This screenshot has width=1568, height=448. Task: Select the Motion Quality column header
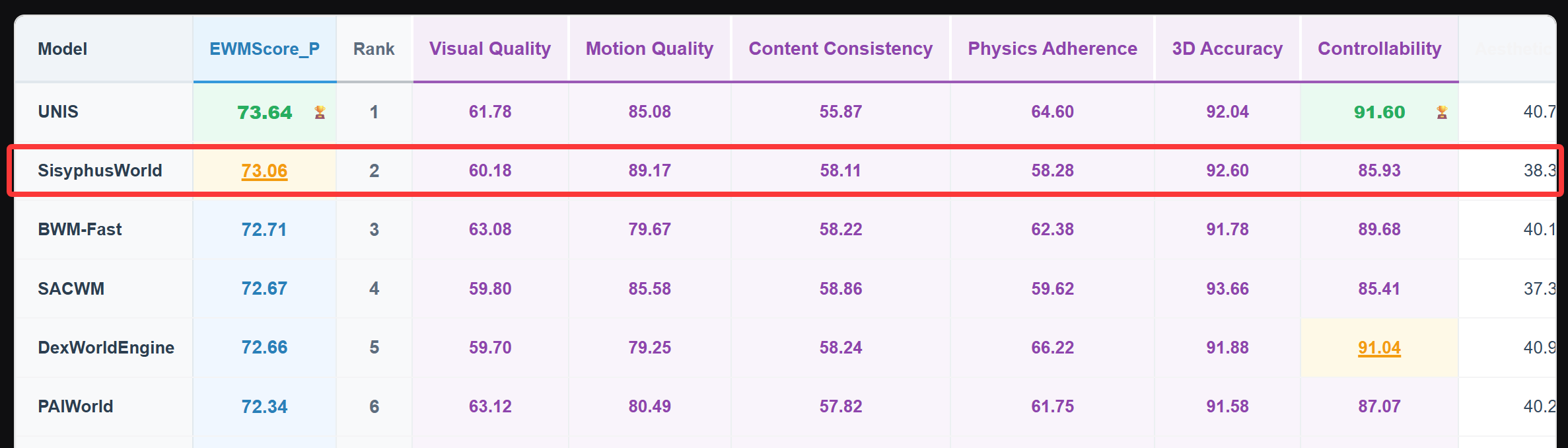[x=649, y=49]
